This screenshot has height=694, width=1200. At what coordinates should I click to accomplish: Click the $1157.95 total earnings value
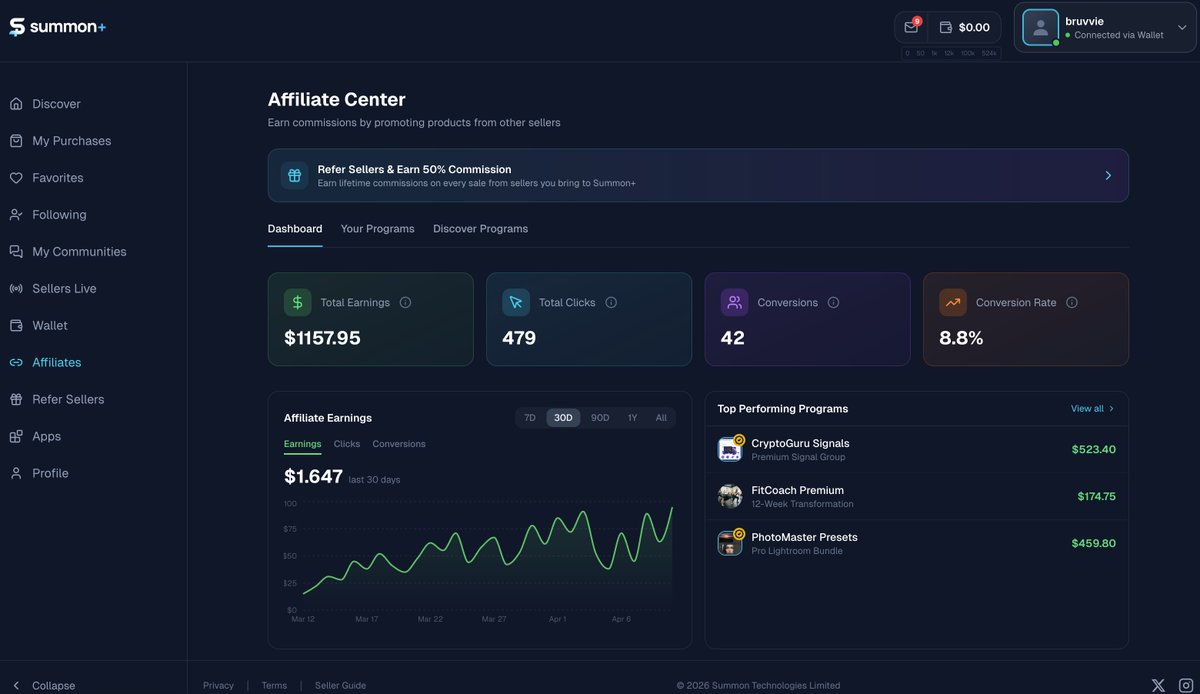coord(322,338)
